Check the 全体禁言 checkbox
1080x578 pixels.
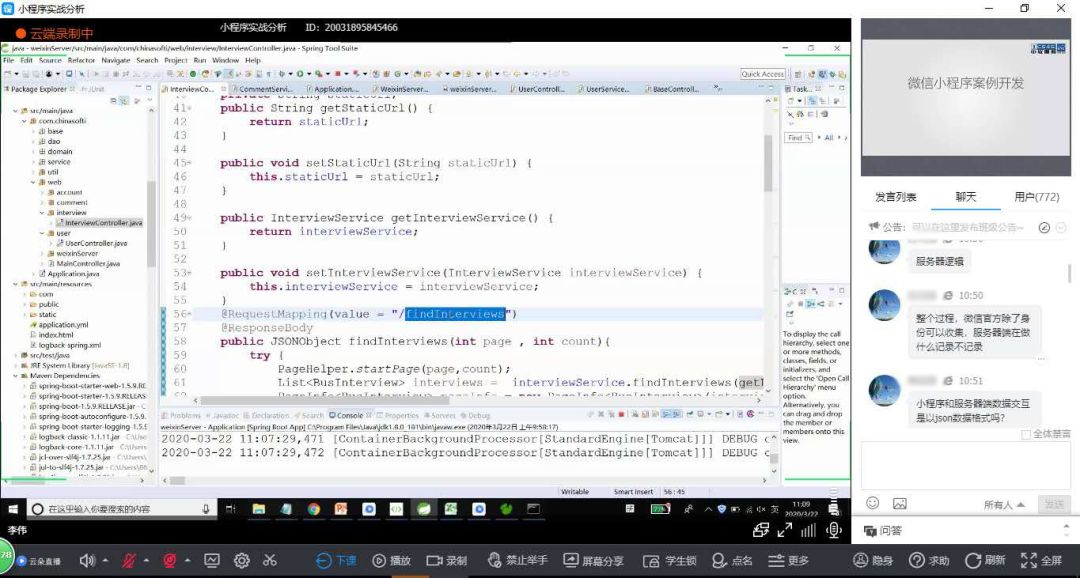pos(1026,435)
